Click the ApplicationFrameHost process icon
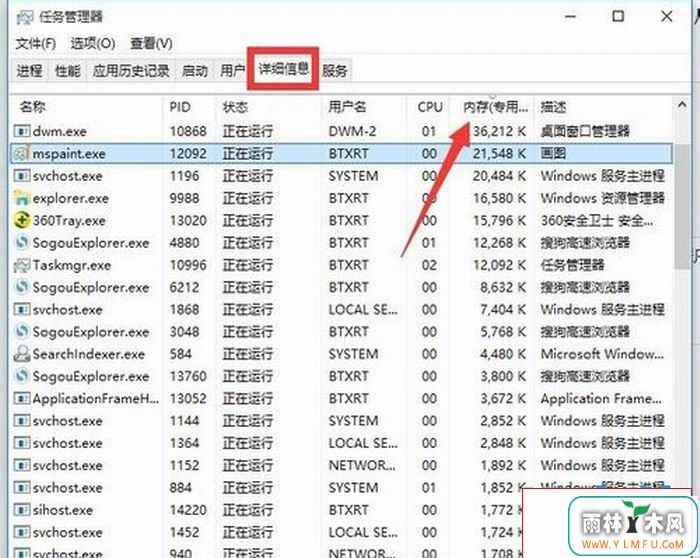The width and height of the screenshot is (700, 558). pos(21,398)
